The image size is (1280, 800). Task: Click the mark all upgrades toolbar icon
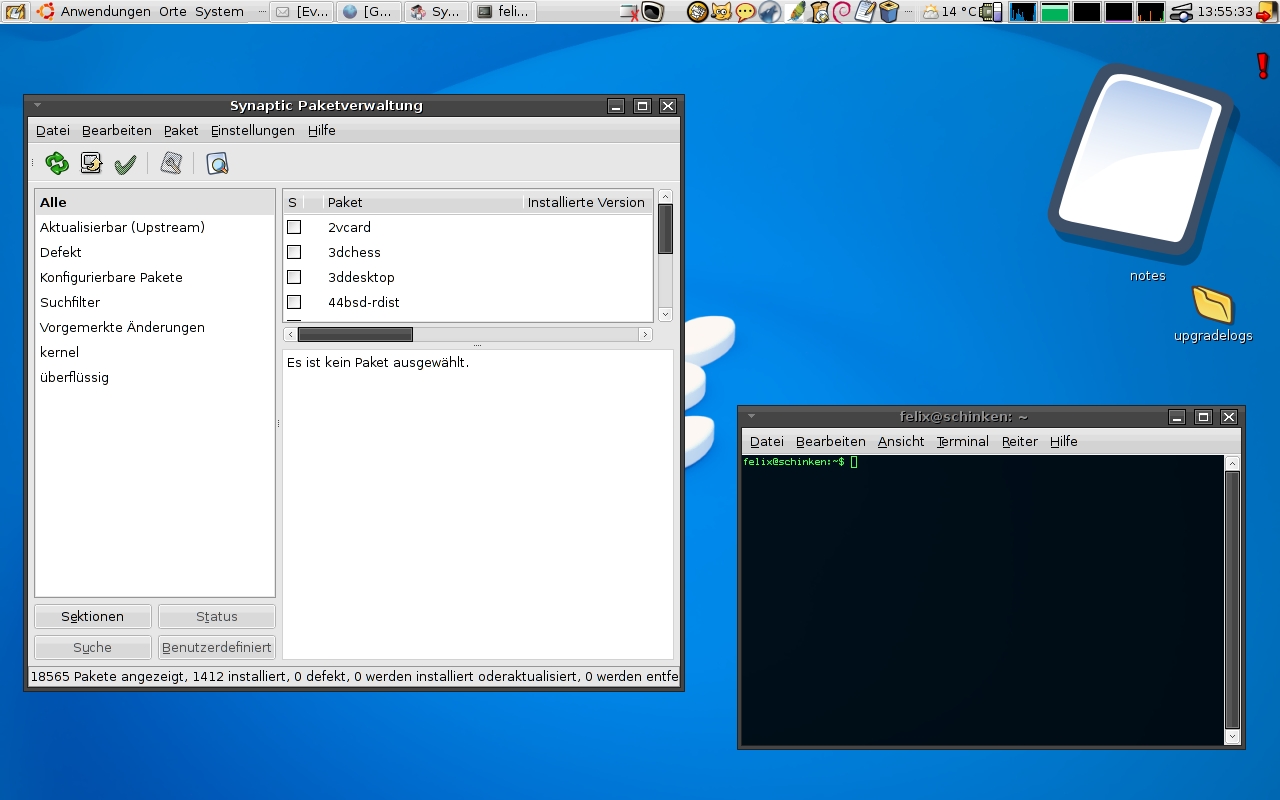tap(91, 163)
